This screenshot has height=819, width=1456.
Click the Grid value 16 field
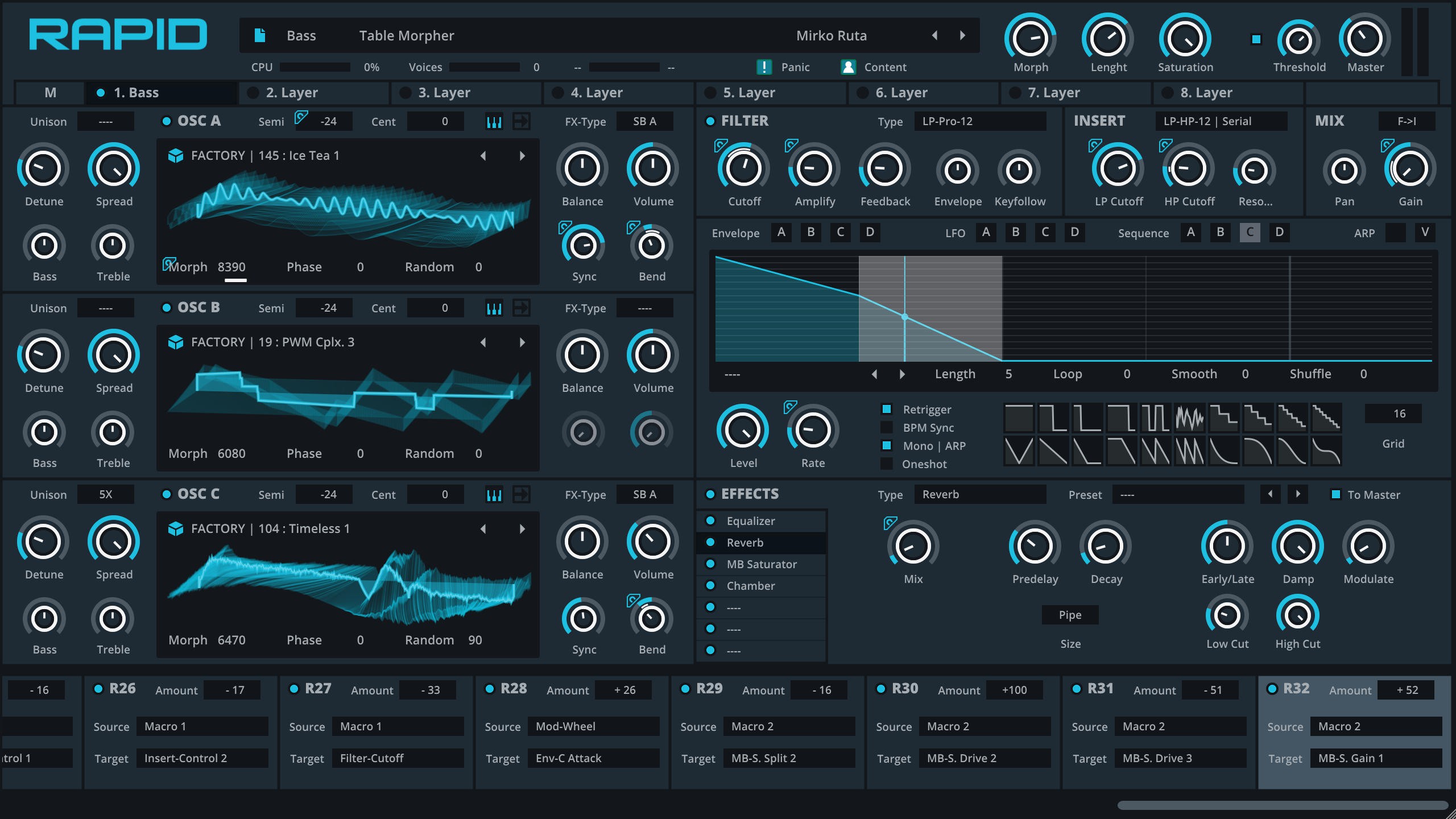[1393, 413]
